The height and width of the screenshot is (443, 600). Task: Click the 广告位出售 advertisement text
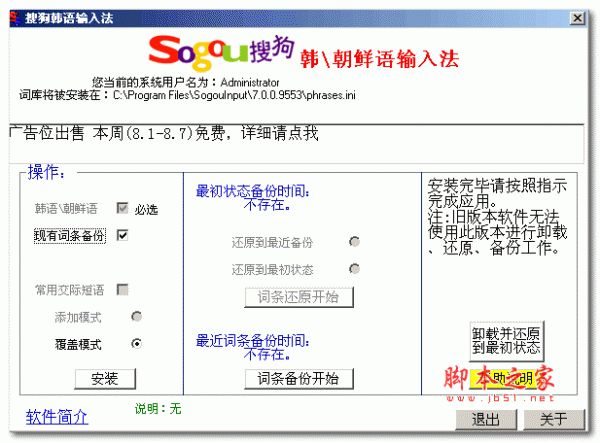point(165,133)
